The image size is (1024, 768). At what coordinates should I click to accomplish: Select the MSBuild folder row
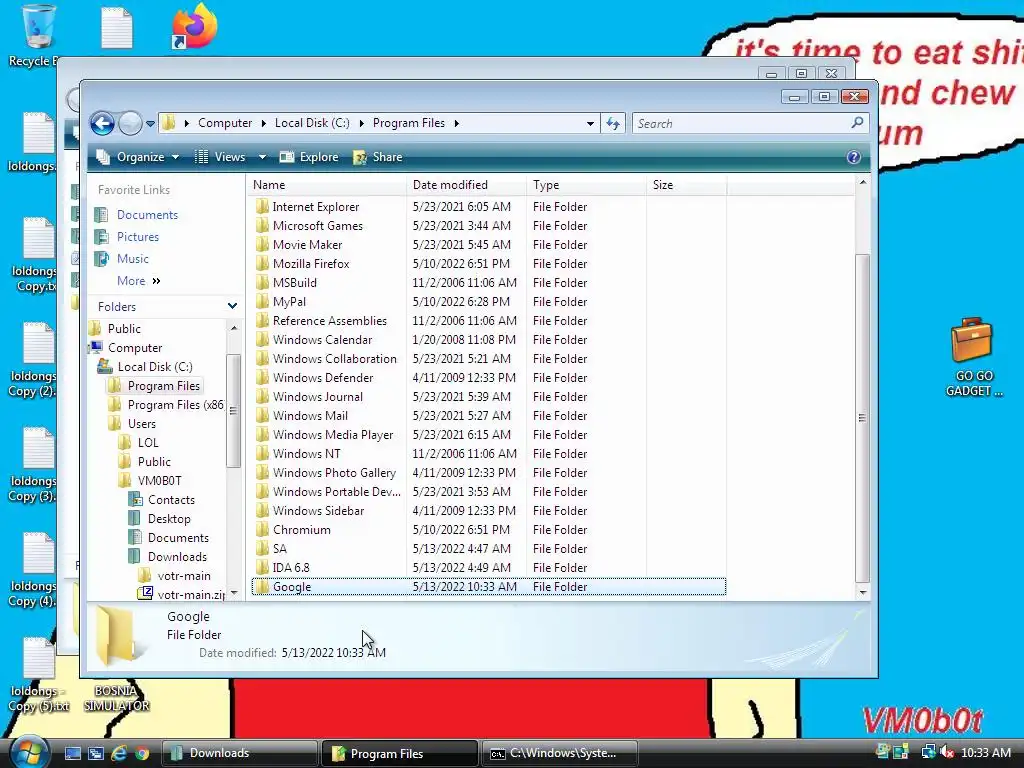pos(488,282)
